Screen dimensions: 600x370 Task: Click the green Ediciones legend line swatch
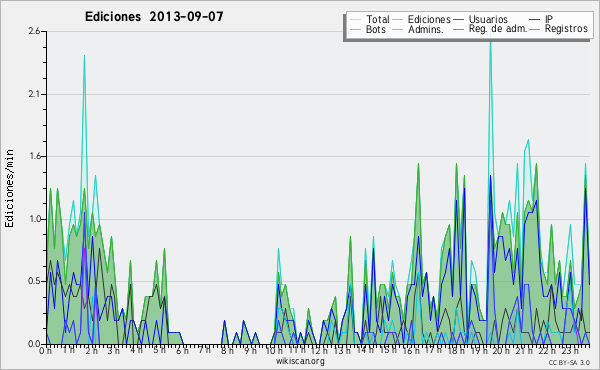398,20
